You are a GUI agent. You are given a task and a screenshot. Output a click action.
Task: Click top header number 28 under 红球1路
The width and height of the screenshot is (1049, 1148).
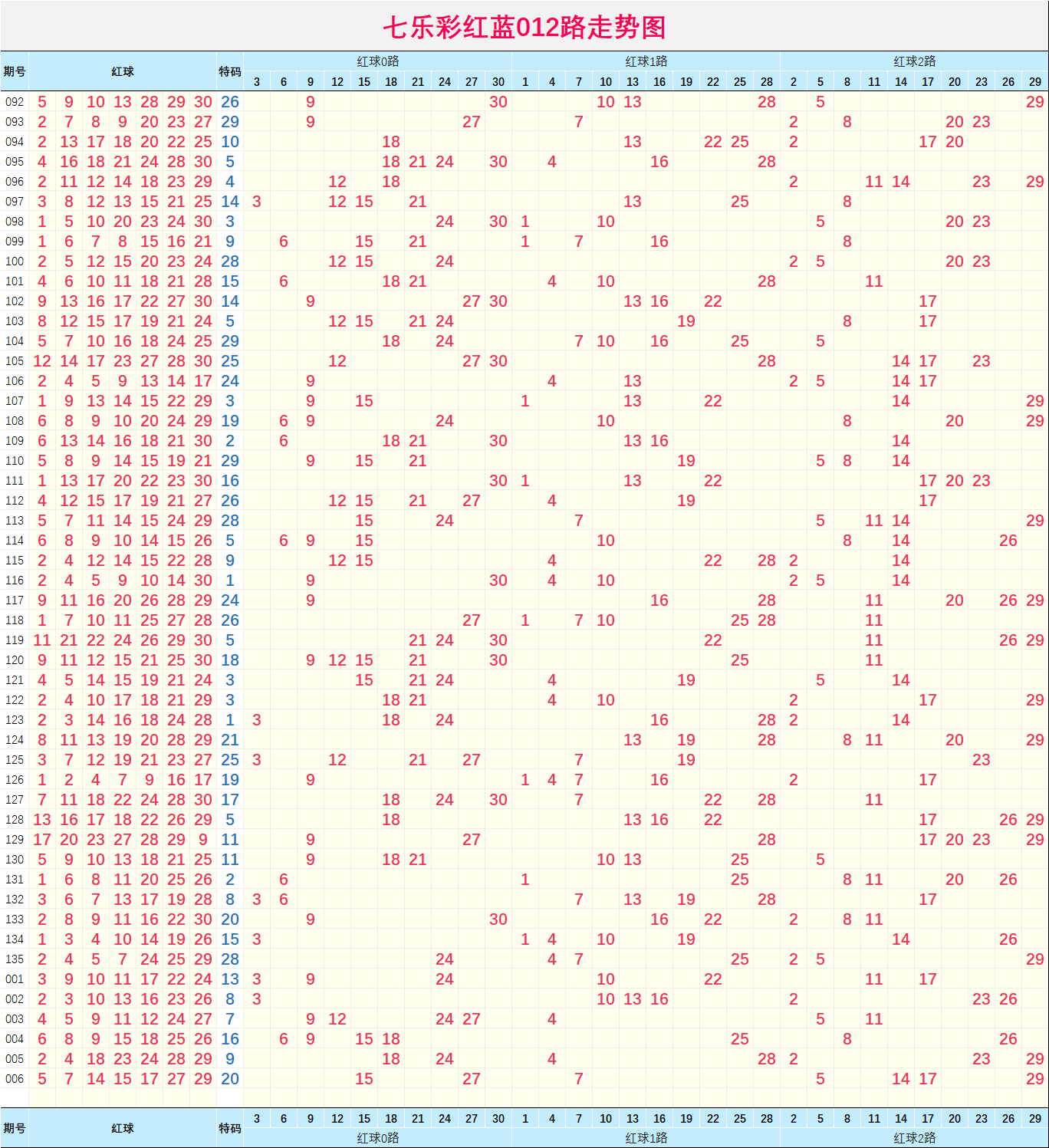767,82
